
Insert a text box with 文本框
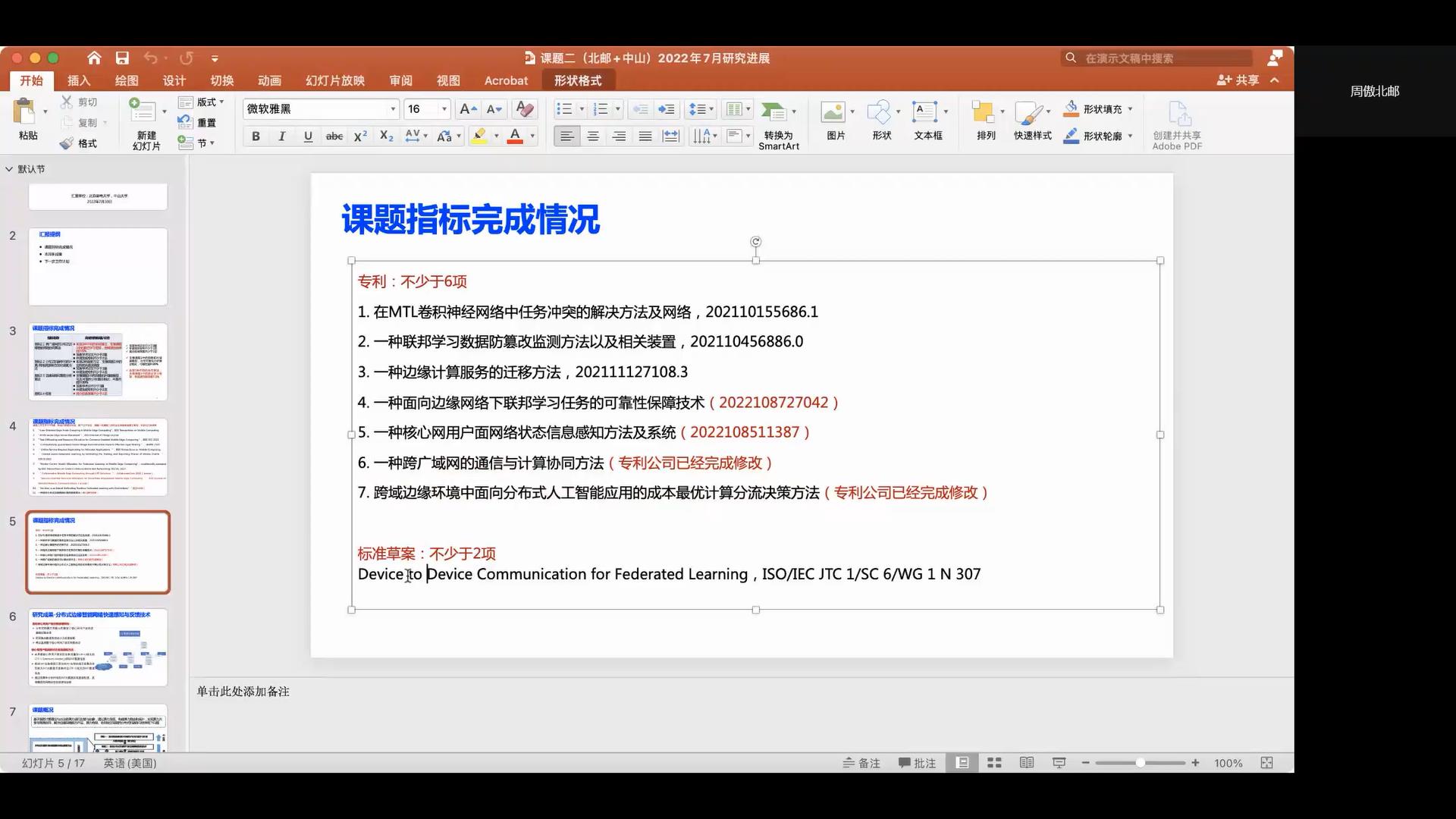927,121
